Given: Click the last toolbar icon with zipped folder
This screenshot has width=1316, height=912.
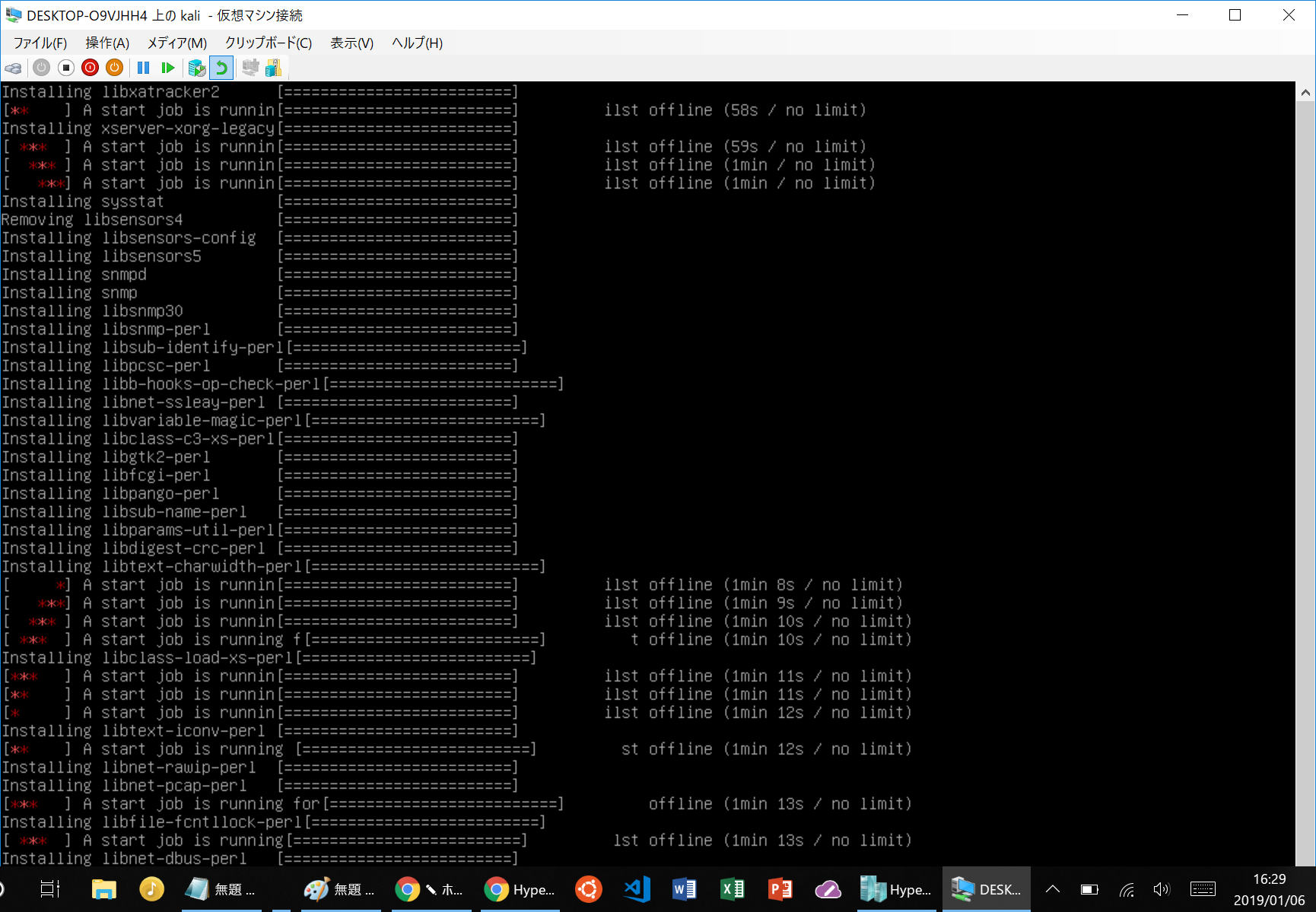Looking at the screenshot, I should pyautogui.click(x=274, y=68).
